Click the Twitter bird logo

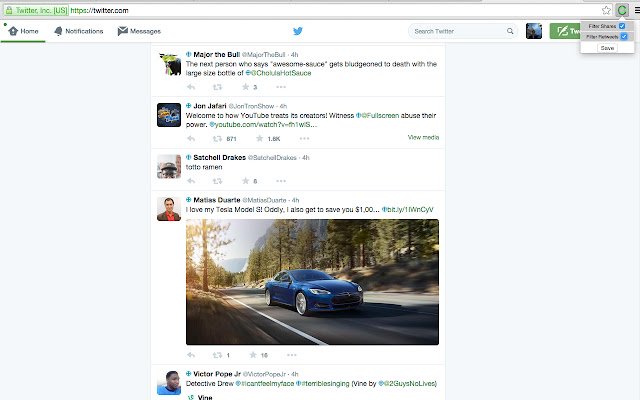point(298,31)
